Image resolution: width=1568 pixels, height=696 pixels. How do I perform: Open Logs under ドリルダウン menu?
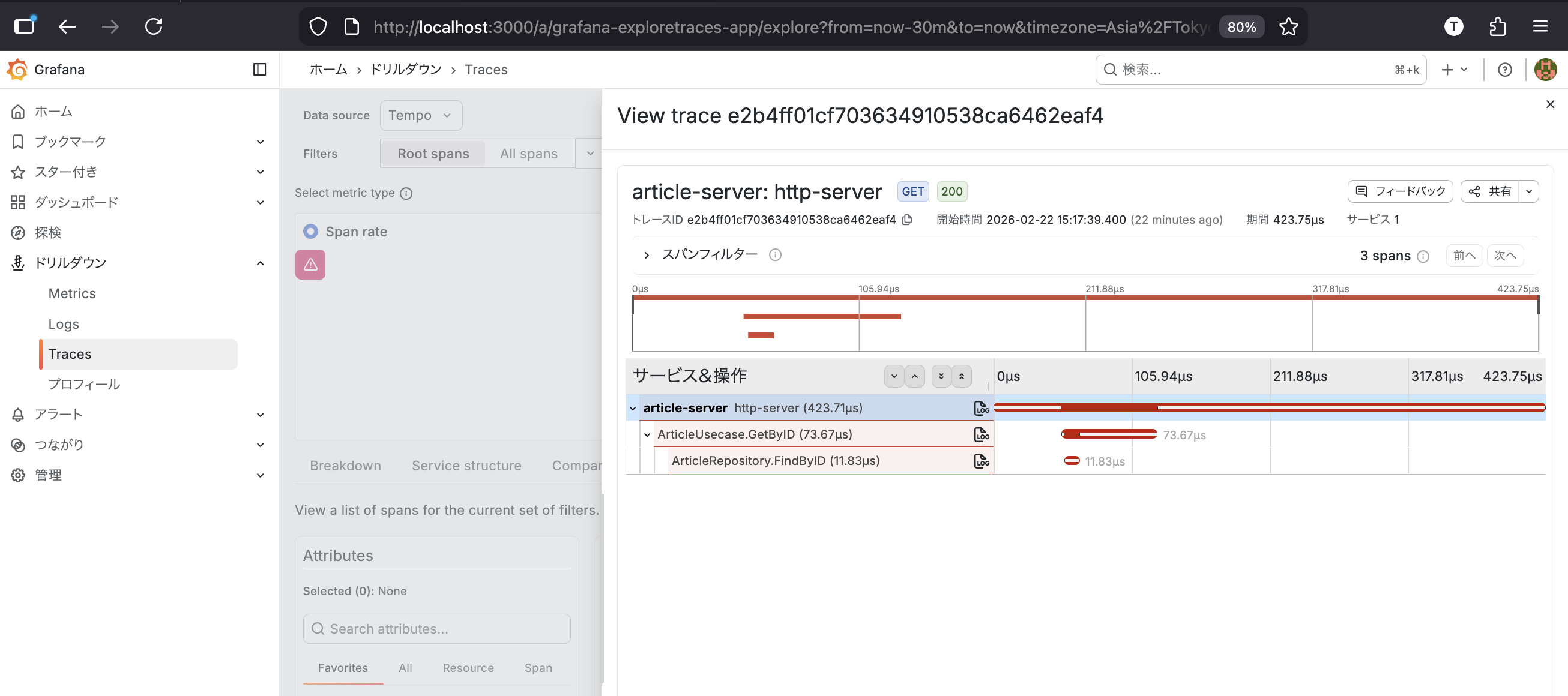coord(63,323)
